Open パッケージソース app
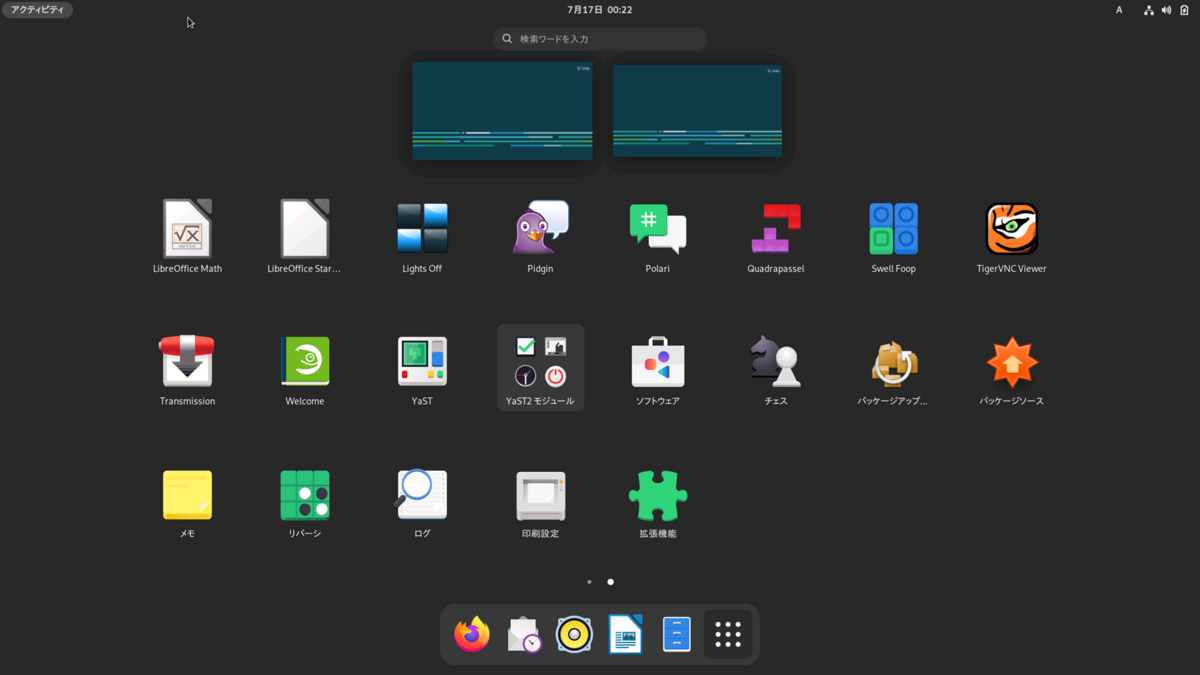Image resolution: width=1200 pixels, height=675 pixels. click(x=1011, y=369)
